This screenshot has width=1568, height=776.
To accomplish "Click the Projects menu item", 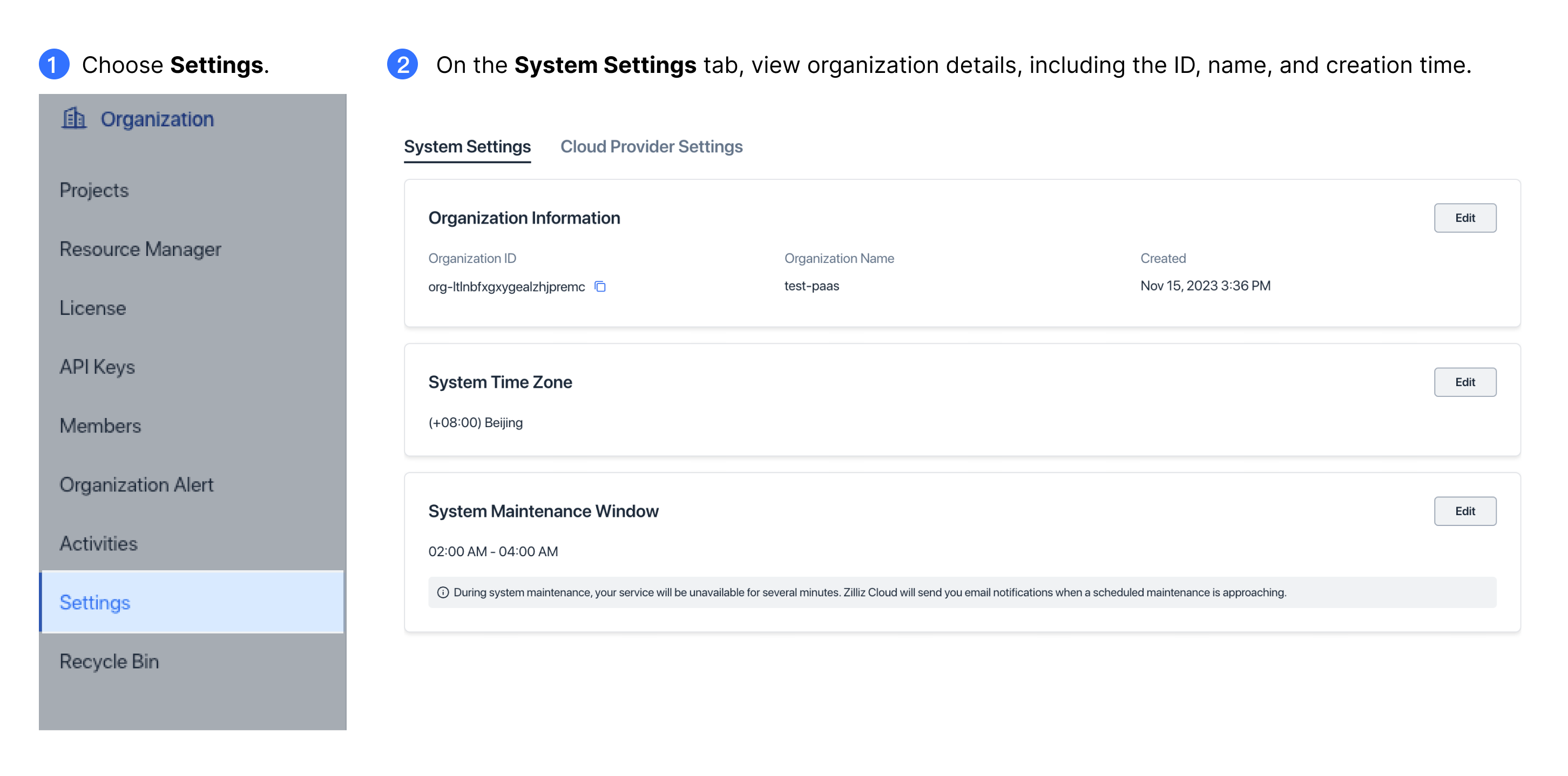I will click(93, 189).
